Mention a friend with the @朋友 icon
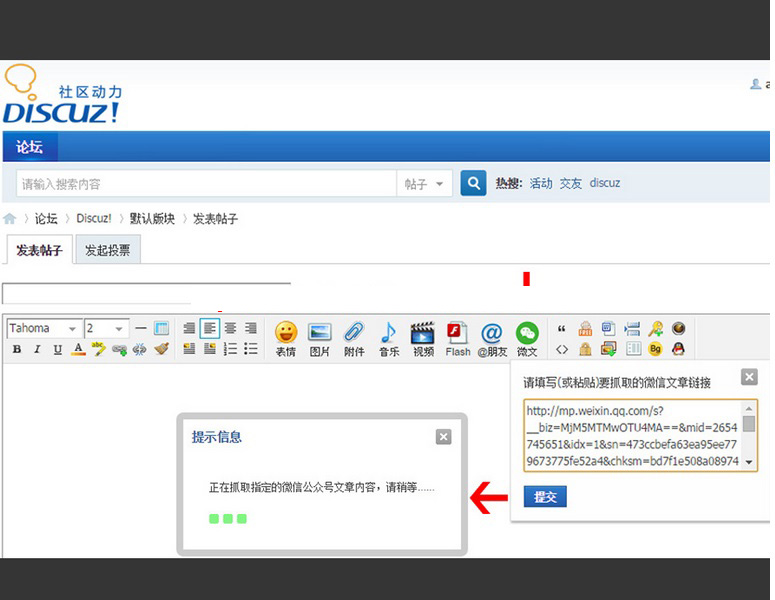775x600 pixels. (x=492, y=337)
